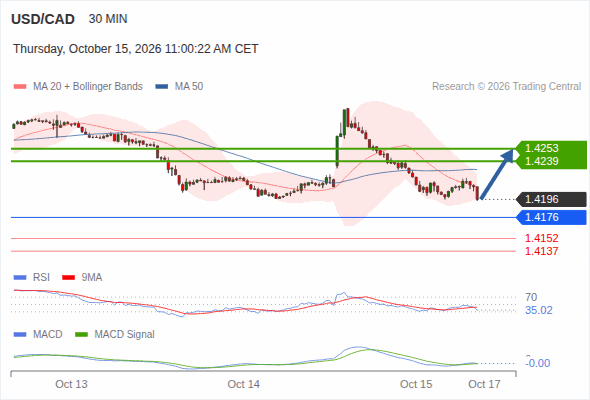The height and width of the screenshot is (400, 590).
Task: Click the blue upward forecast arrow
Action: 497,174
